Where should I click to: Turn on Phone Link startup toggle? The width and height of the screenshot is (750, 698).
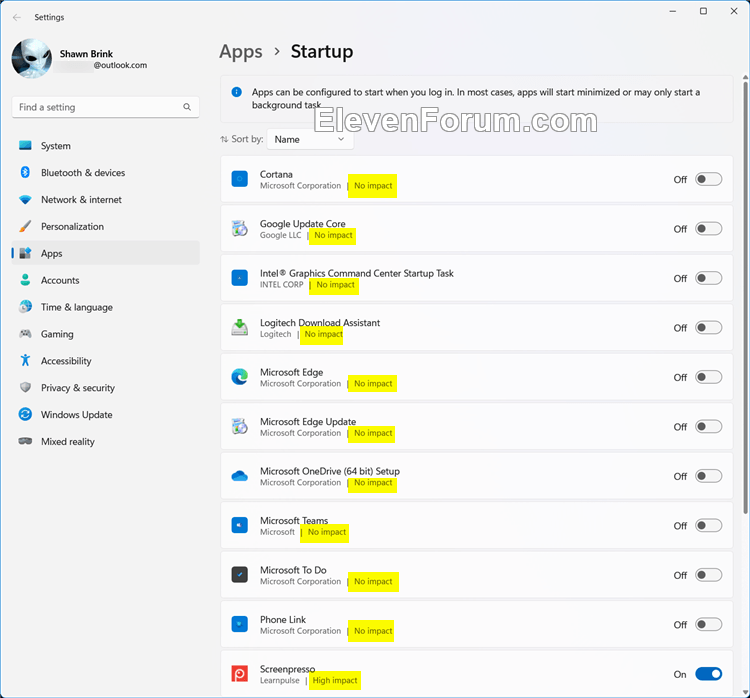pos(708,624)
